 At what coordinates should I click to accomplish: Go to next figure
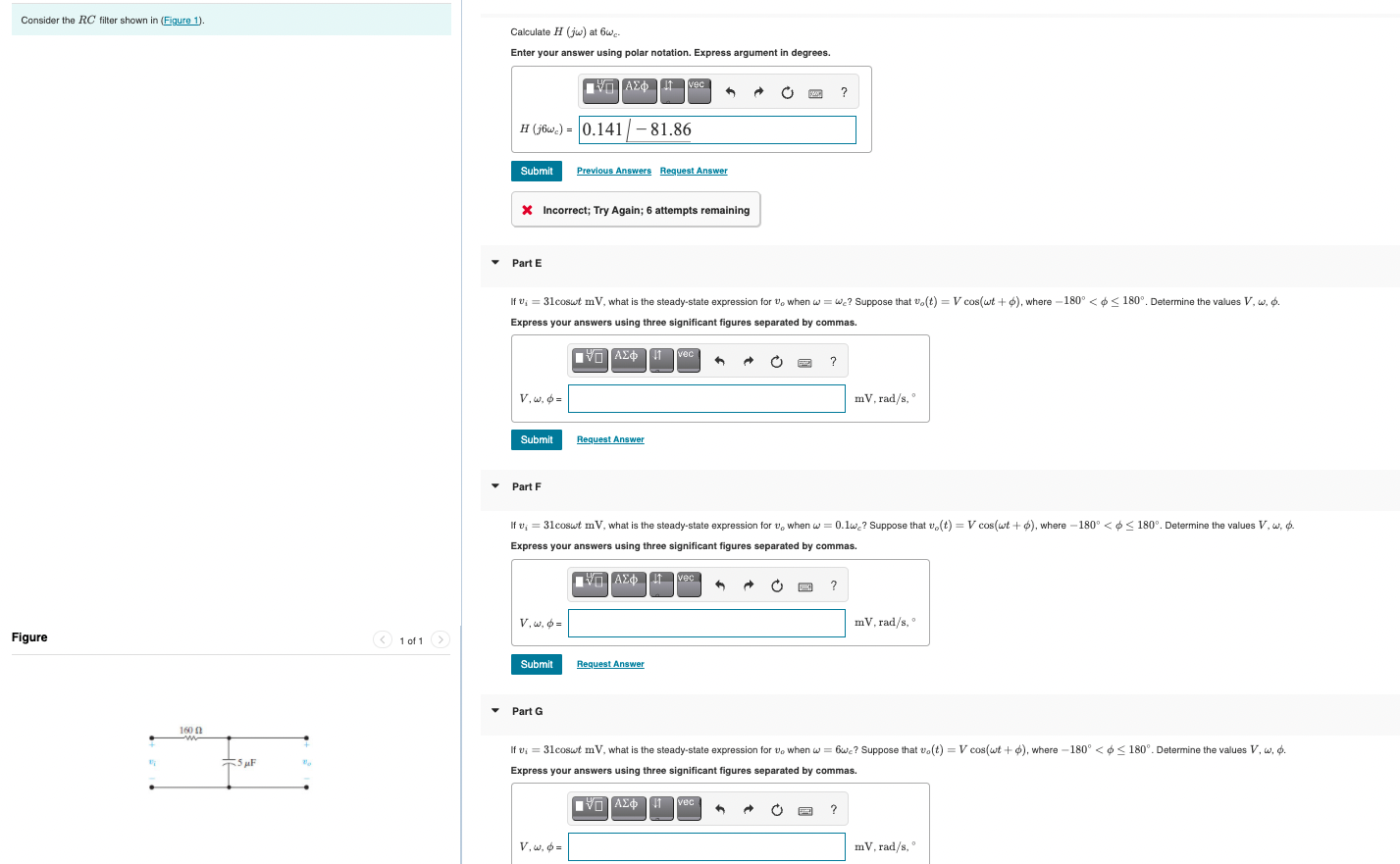coord(441,639)
